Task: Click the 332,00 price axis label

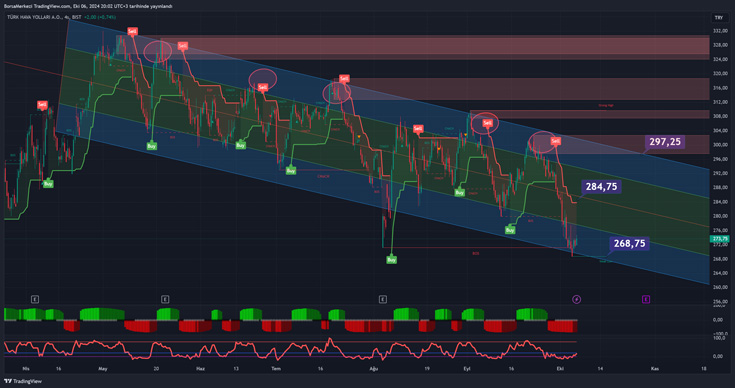Action: (720, 31)
